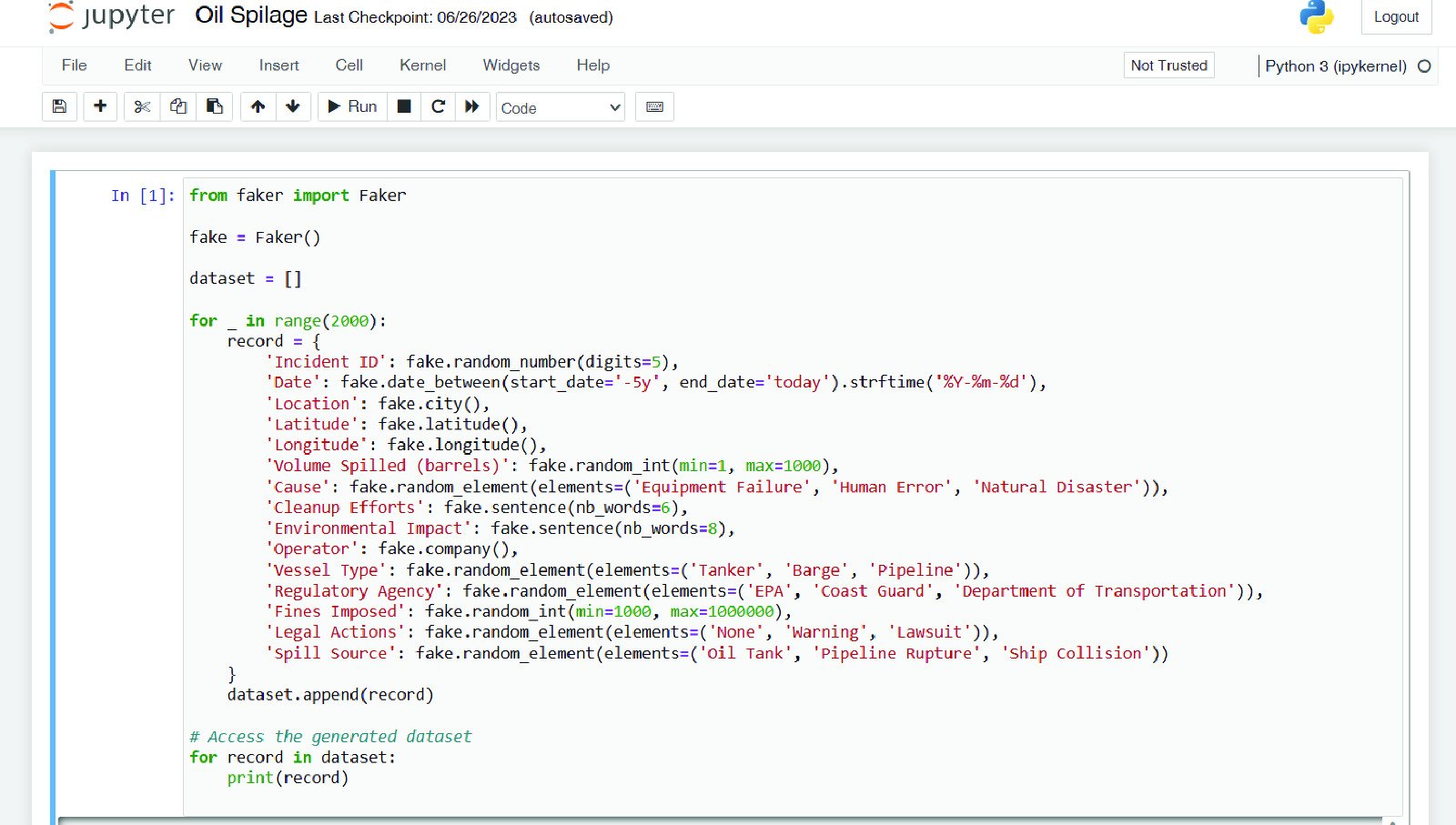Click the 'Environmental Impact' code line
1456x825 pixels.
click(x=500, y=528)
